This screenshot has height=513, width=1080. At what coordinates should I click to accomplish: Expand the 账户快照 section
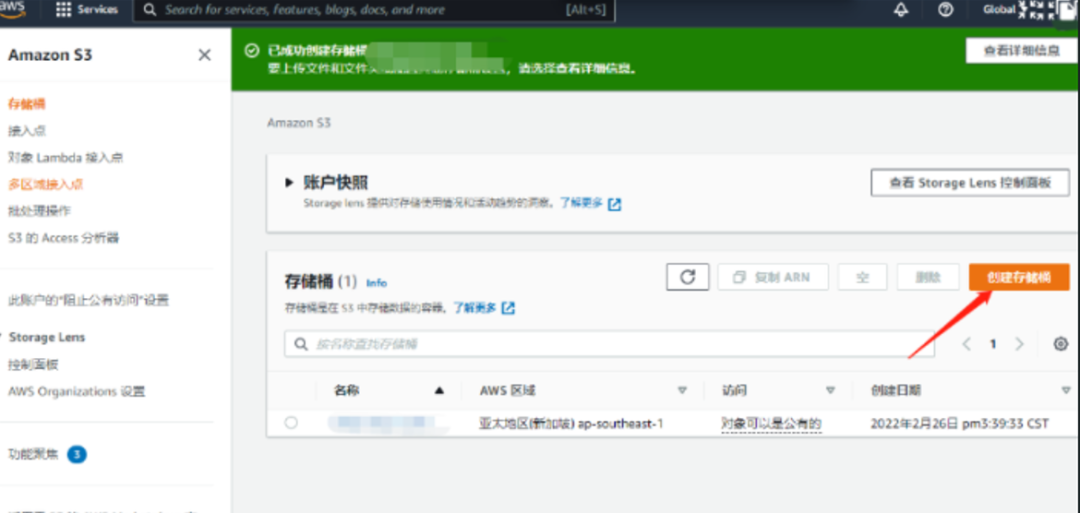[289, 183]
